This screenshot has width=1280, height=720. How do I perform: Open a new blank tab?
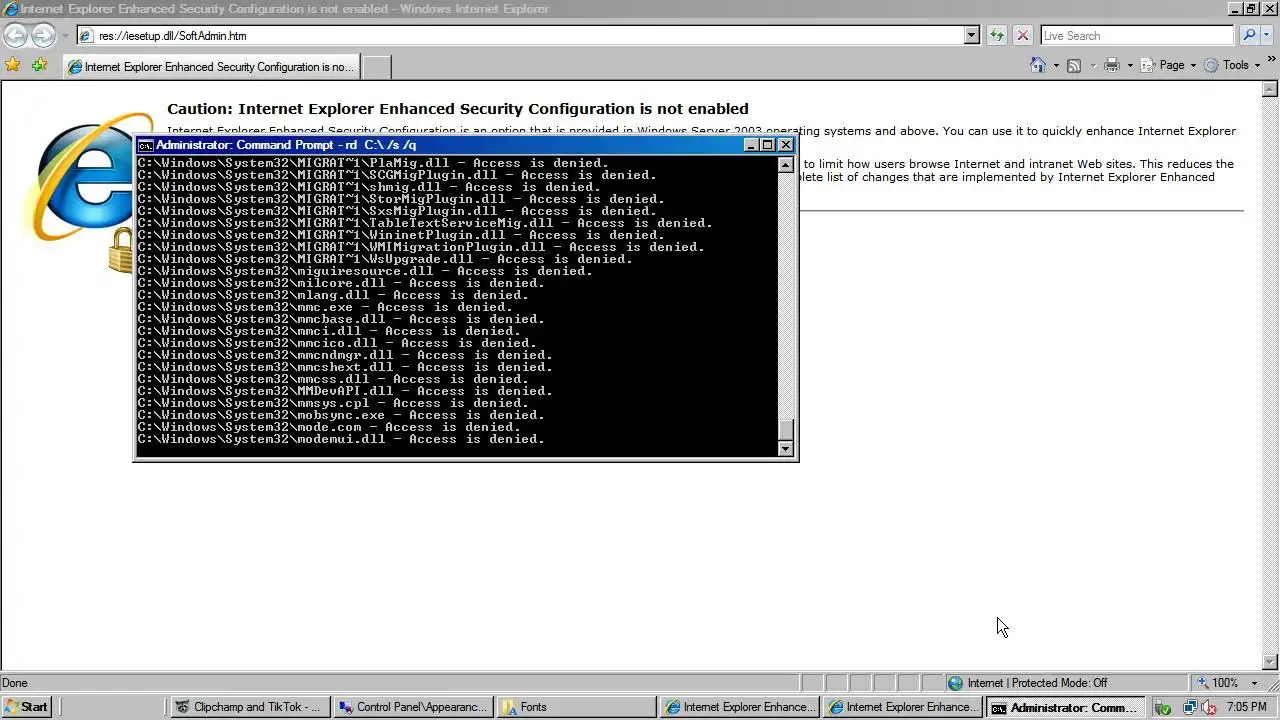pos(376,67)
